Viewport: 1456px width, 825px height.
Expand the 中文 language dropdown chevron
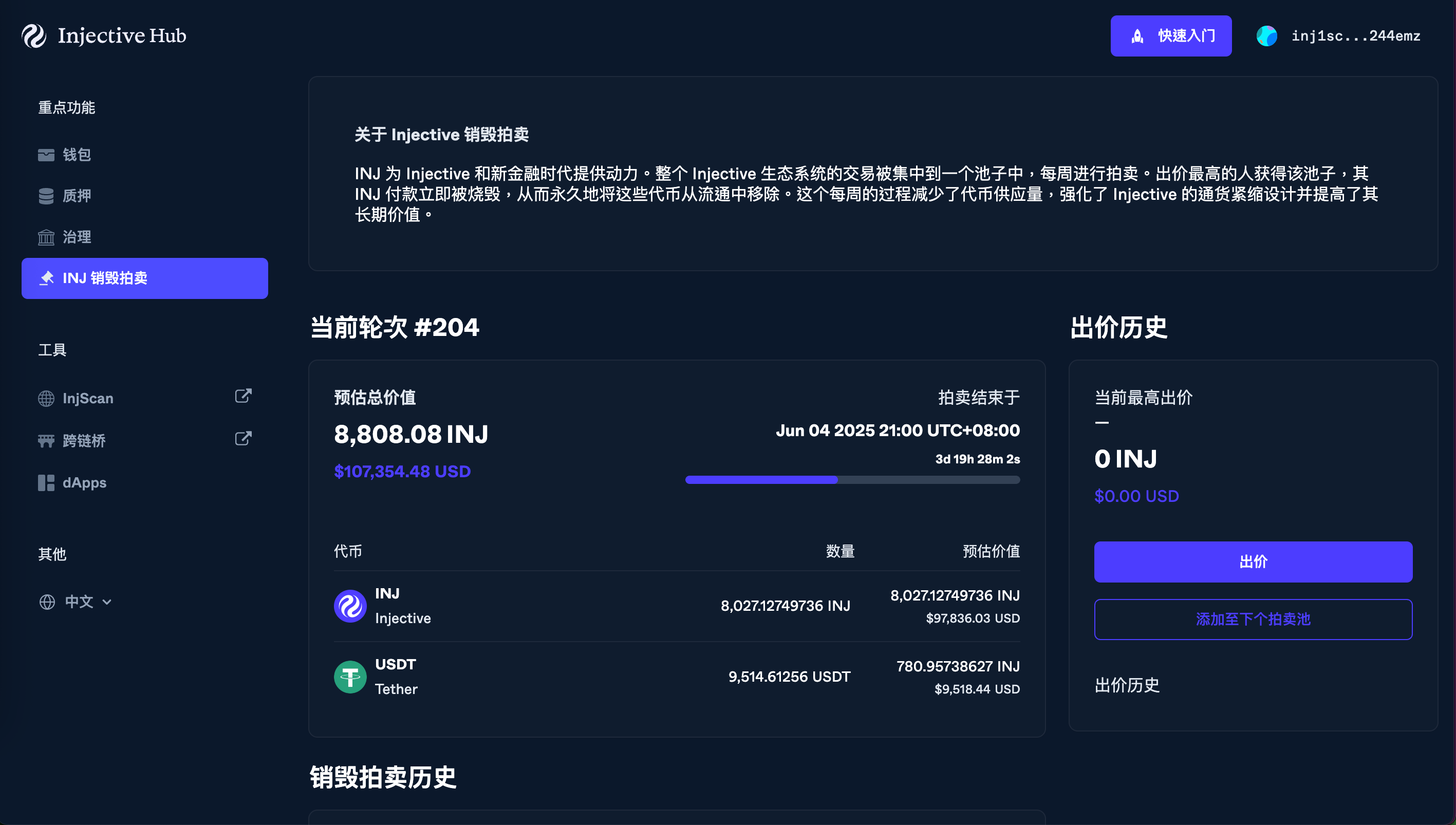tap(107, 602)
